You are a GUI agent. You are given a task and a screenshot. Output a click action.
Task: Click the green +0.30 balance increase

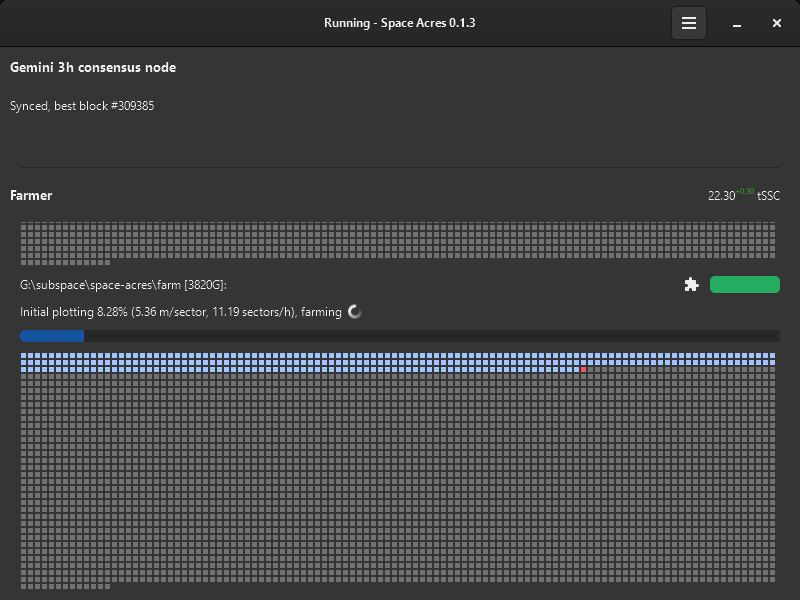click(x=745, y=191)
